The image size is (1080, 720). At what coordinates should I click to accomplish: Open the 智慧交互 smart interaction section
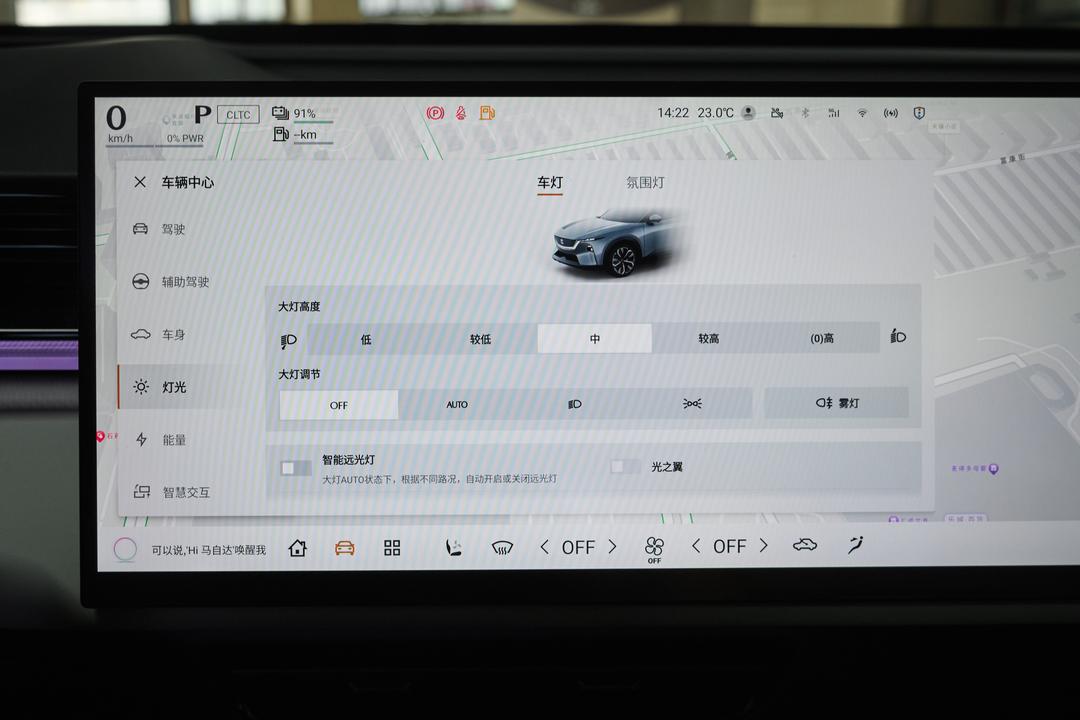point(172,492)
